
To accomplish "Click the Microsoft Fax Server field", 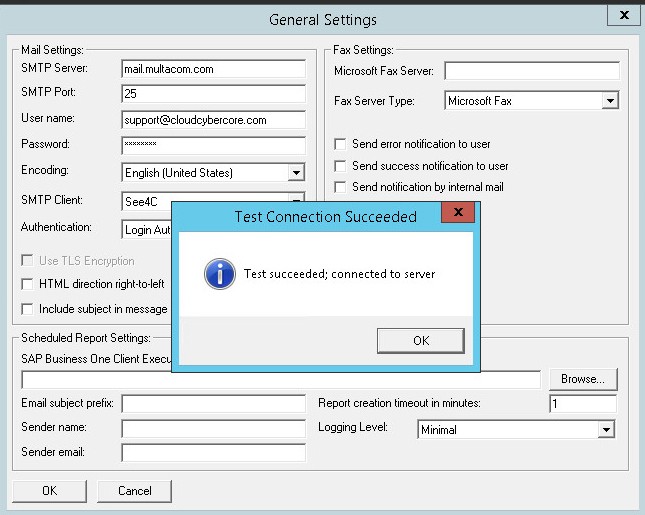I will 531,71.
